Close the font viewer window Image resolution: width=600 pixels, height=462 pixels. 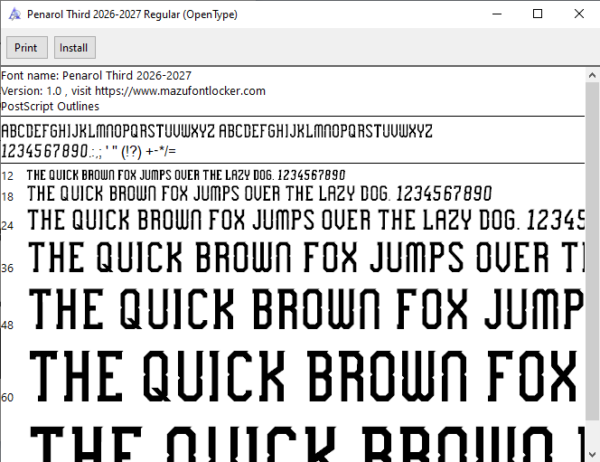tap(579, 14)
